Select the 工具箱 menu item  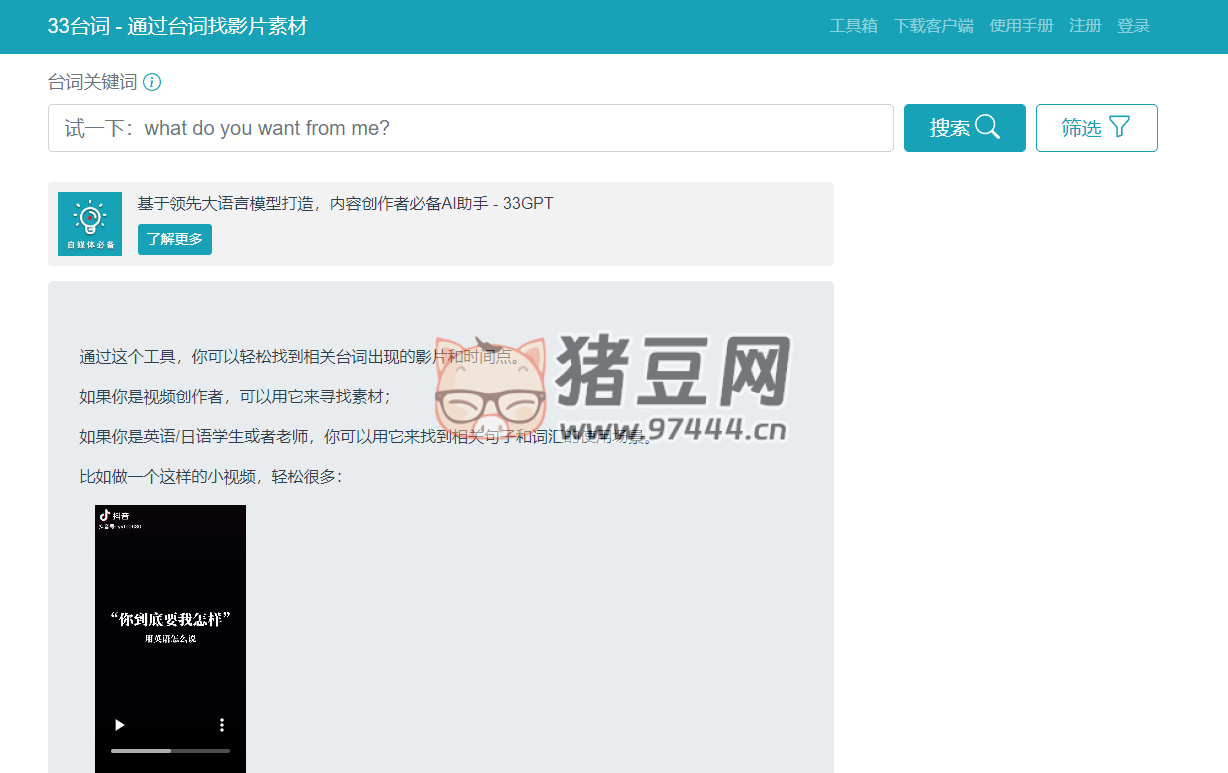coord(853,25)
